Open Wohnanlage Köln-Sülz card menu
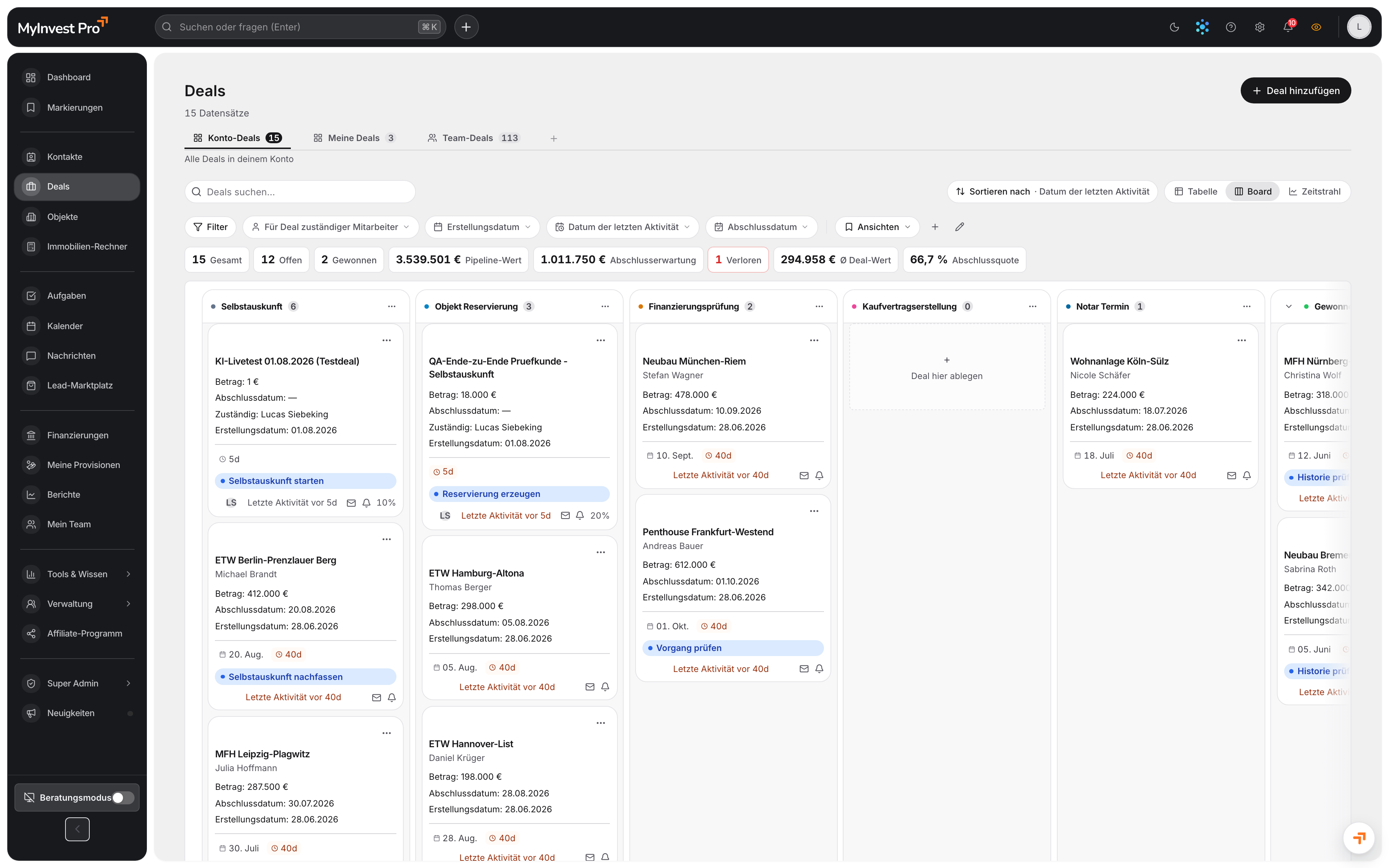1389x868 pixels. click(1241, 340)
